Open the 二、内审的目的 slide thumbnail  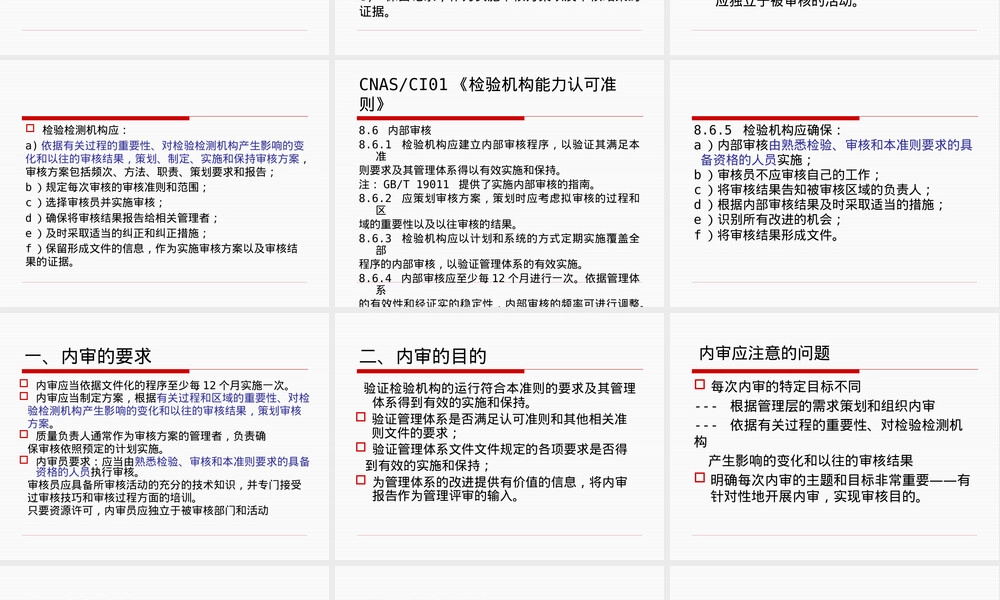coord(499,436)
